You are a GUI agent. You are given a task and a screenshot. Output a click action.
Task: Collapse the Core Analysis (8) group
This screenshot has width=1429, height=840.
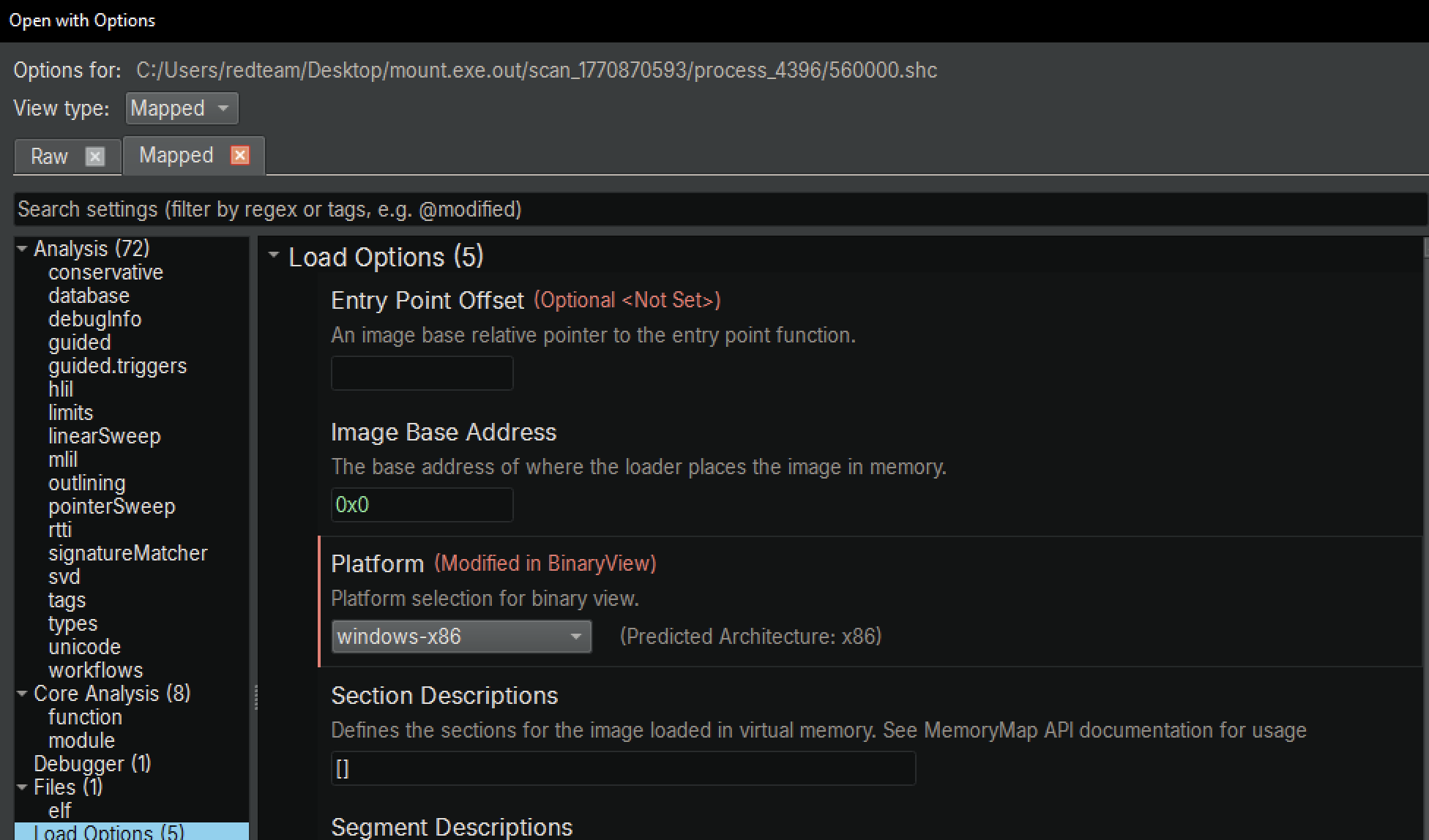(x=23, y=694)
